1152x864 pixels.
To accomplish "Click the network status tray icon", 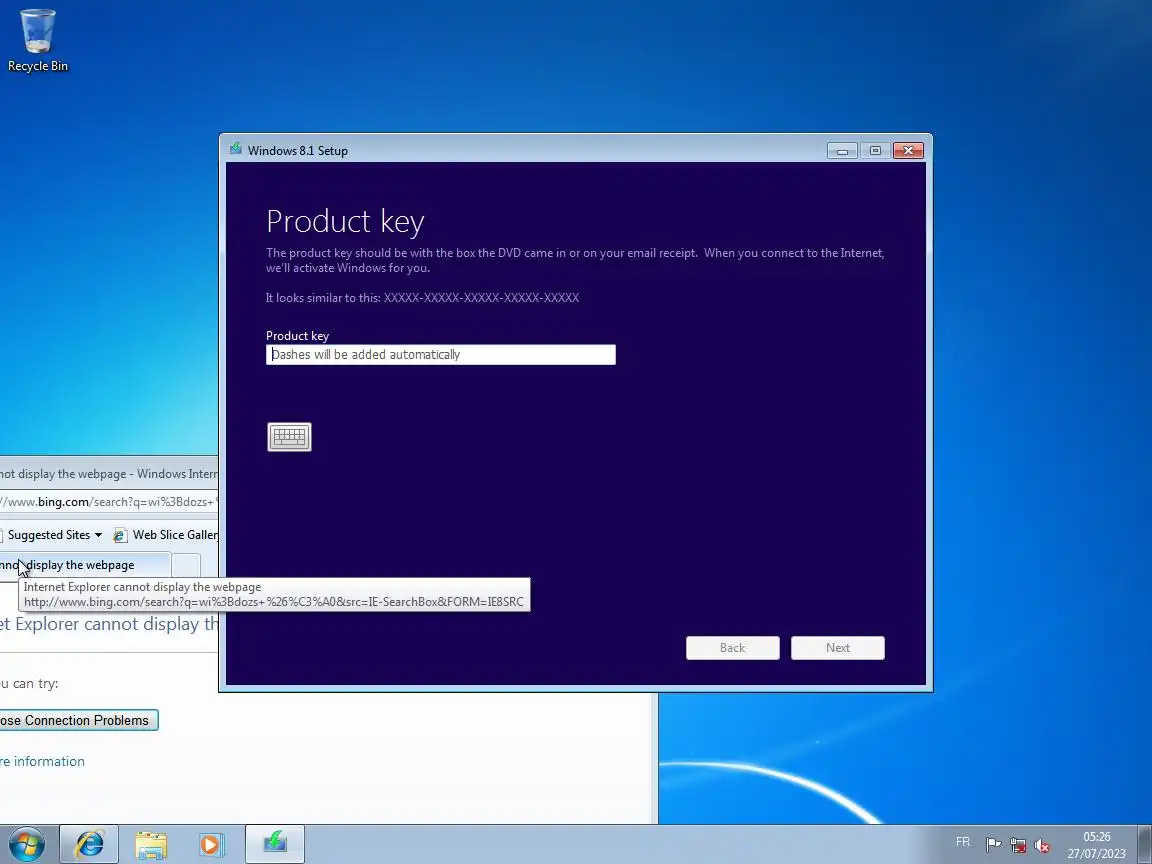I will click(1018, 845).
